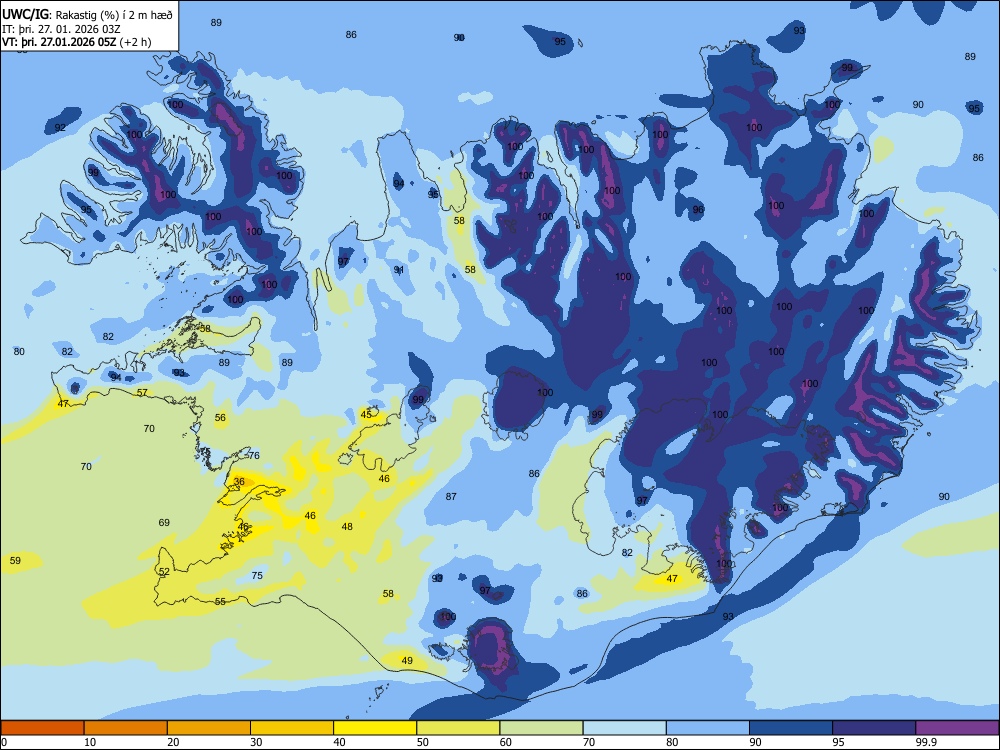Click the map value '49' on the south coast
The image size is (1000, 750).
(407, 661)
